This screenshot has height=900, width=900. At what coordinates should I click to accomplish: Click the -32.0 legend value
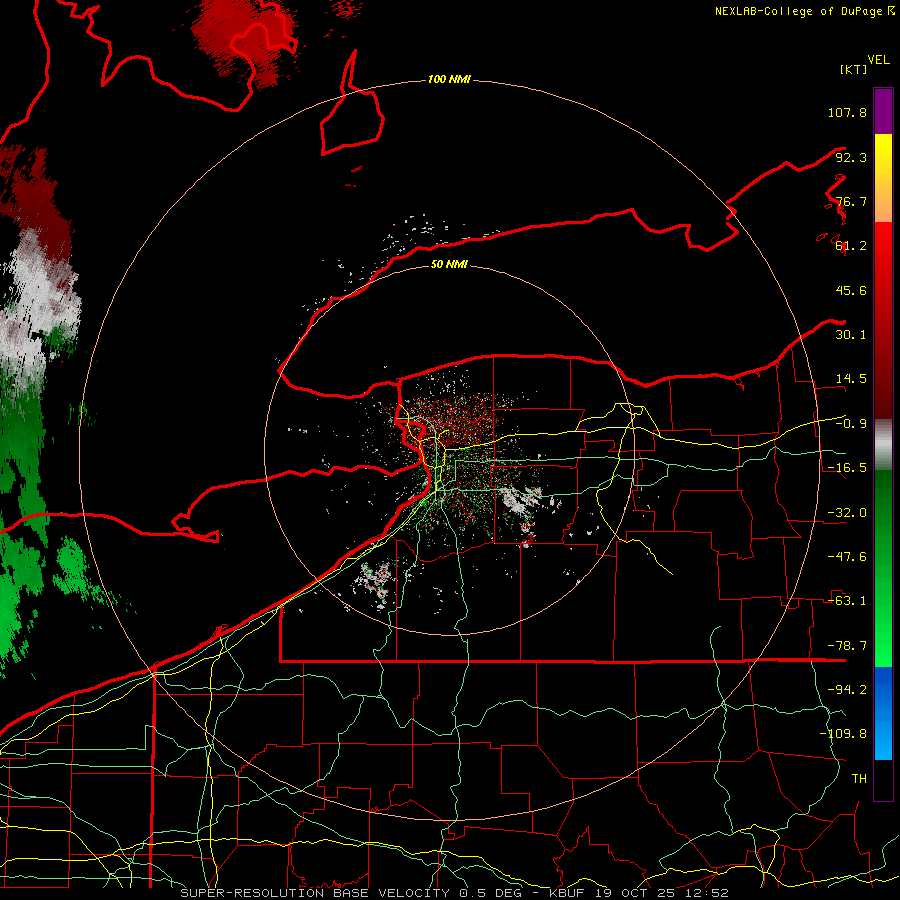(847, 513)
